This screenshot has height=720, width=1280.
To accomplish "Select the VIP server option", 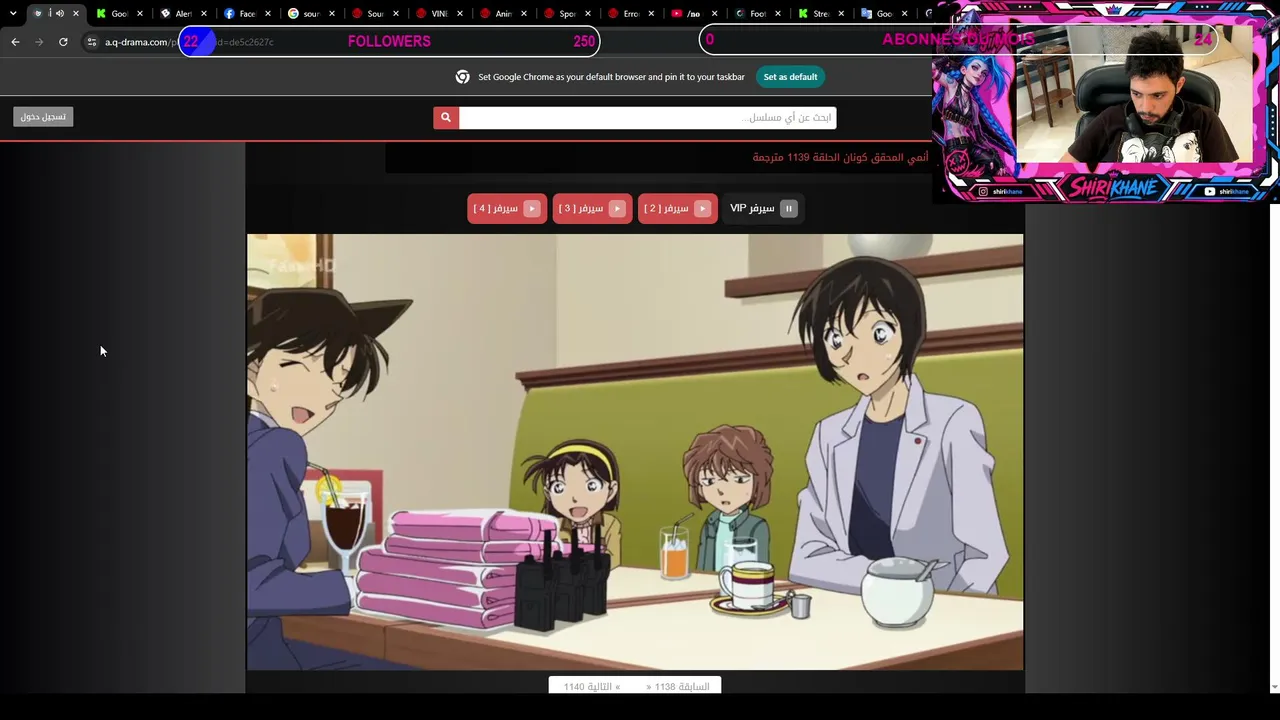I will point(762,208).
